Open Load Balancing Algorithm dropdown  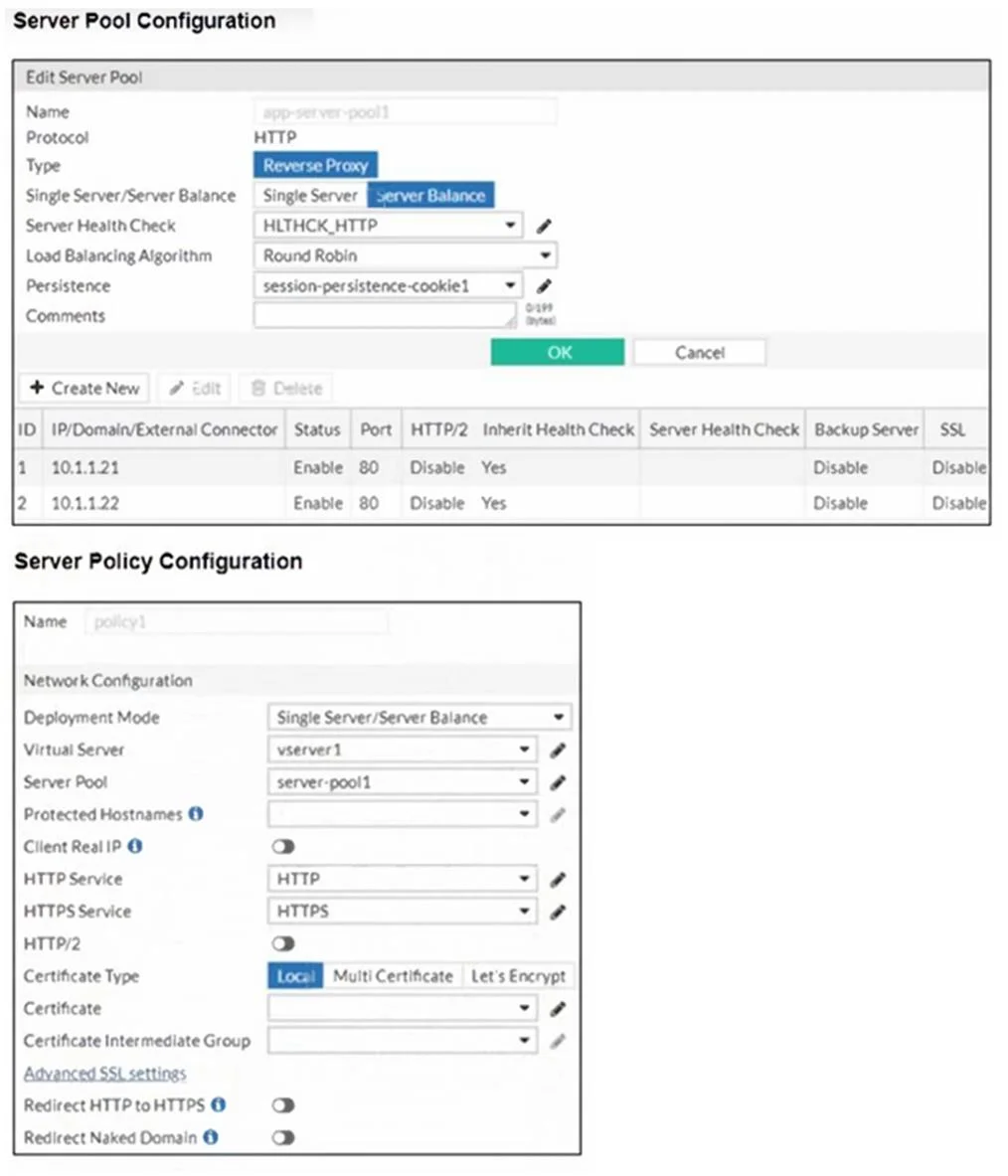coord(405,255)
